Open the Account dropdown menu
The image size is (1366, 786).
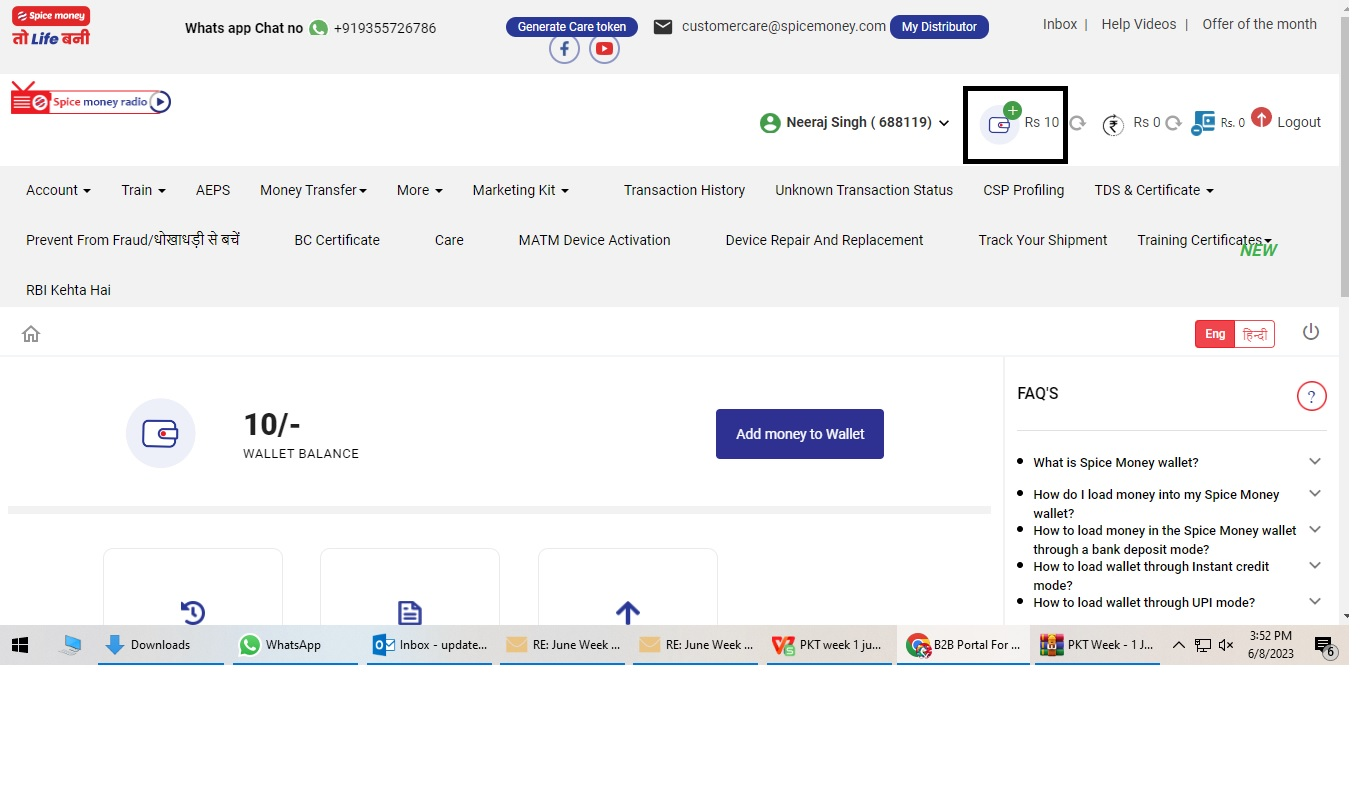58,190
